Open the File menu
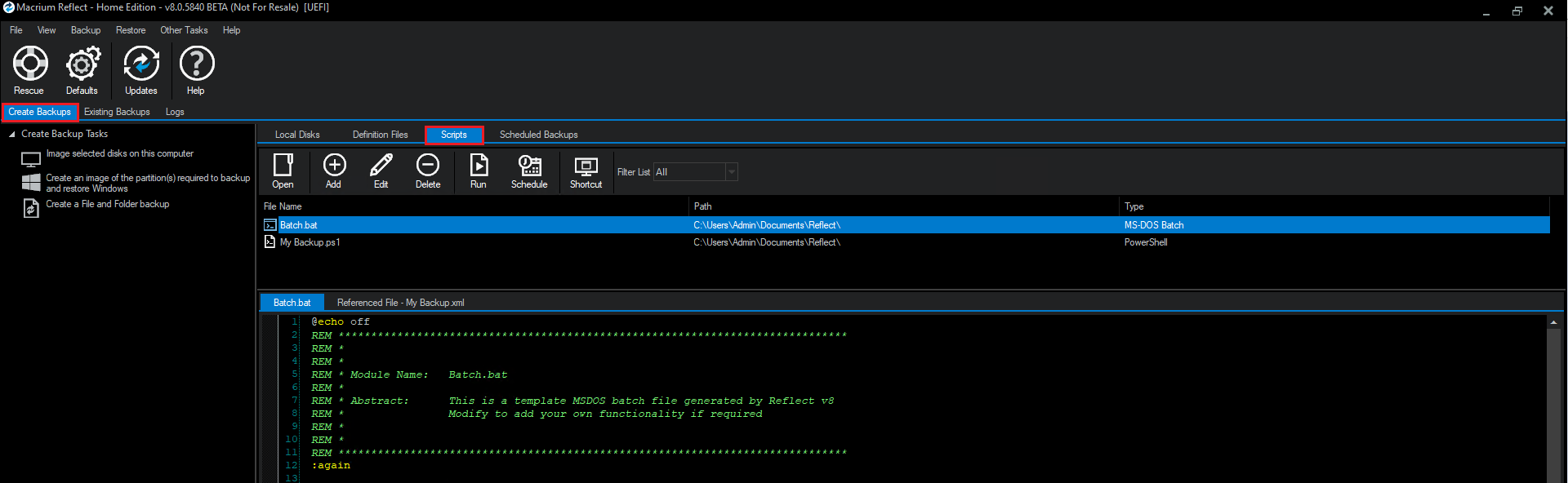The width and height of the screenshot is (1568, 483). coord(16,30)
